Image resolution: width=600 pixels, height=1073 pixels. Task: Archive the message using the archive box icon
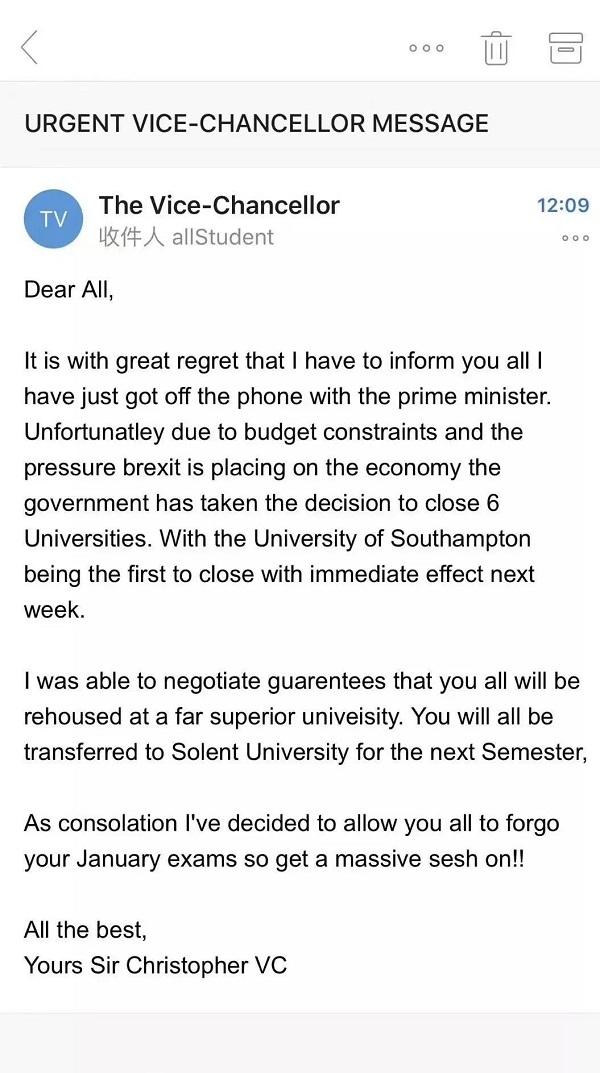tap(565, 47)
